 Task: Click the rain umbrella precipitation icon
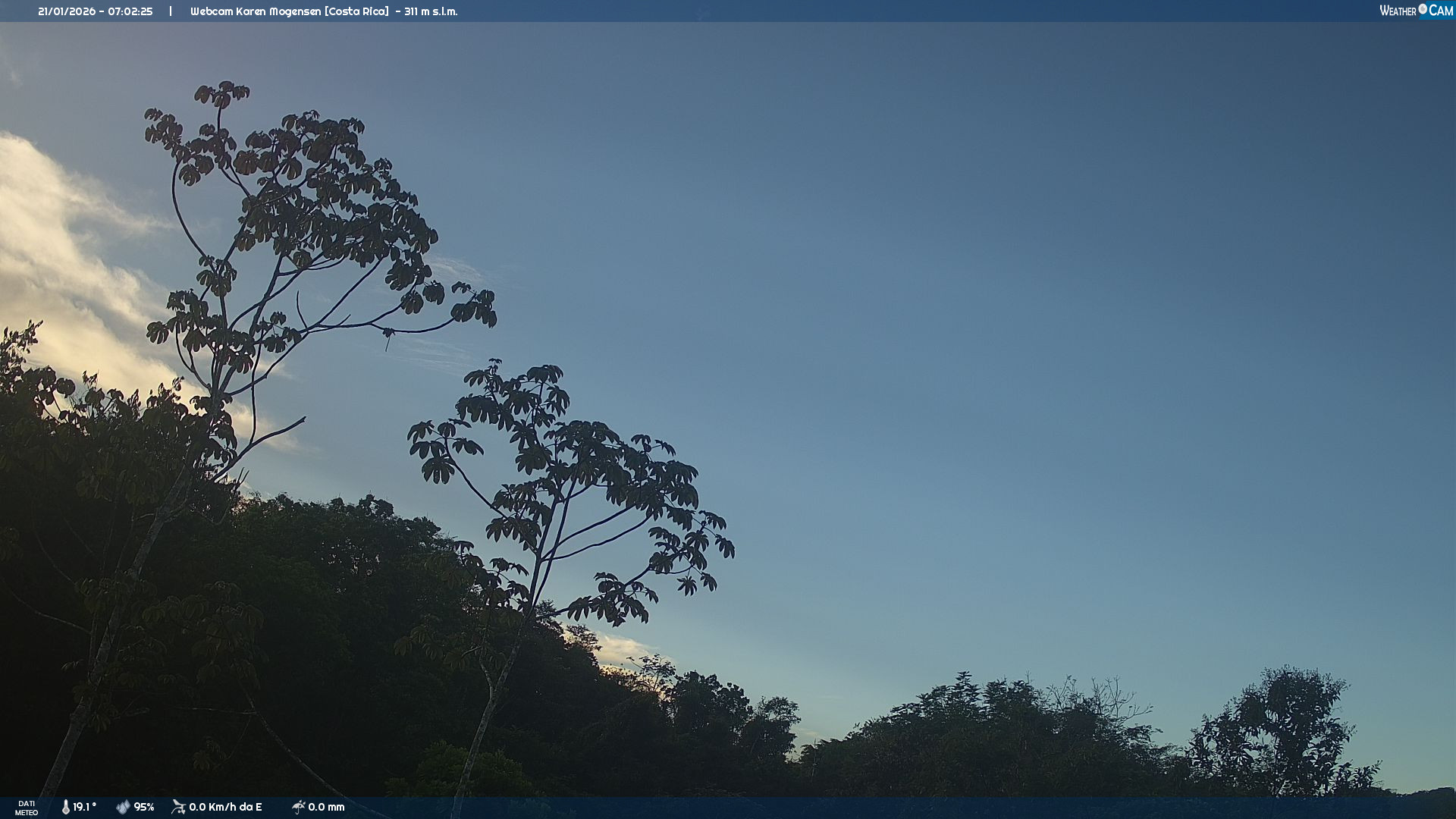298,807
